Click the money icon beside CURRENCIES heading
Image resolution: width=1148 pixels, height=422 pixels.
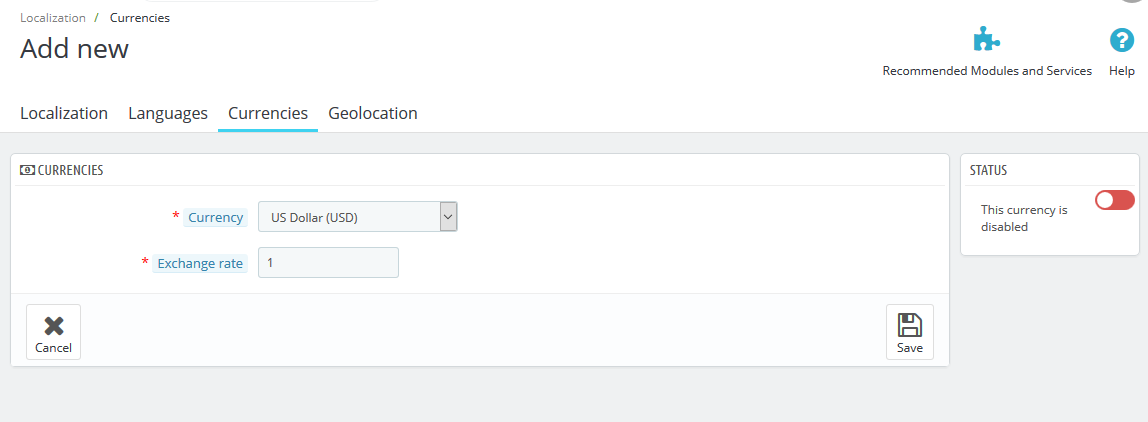(x=27, y=171)
